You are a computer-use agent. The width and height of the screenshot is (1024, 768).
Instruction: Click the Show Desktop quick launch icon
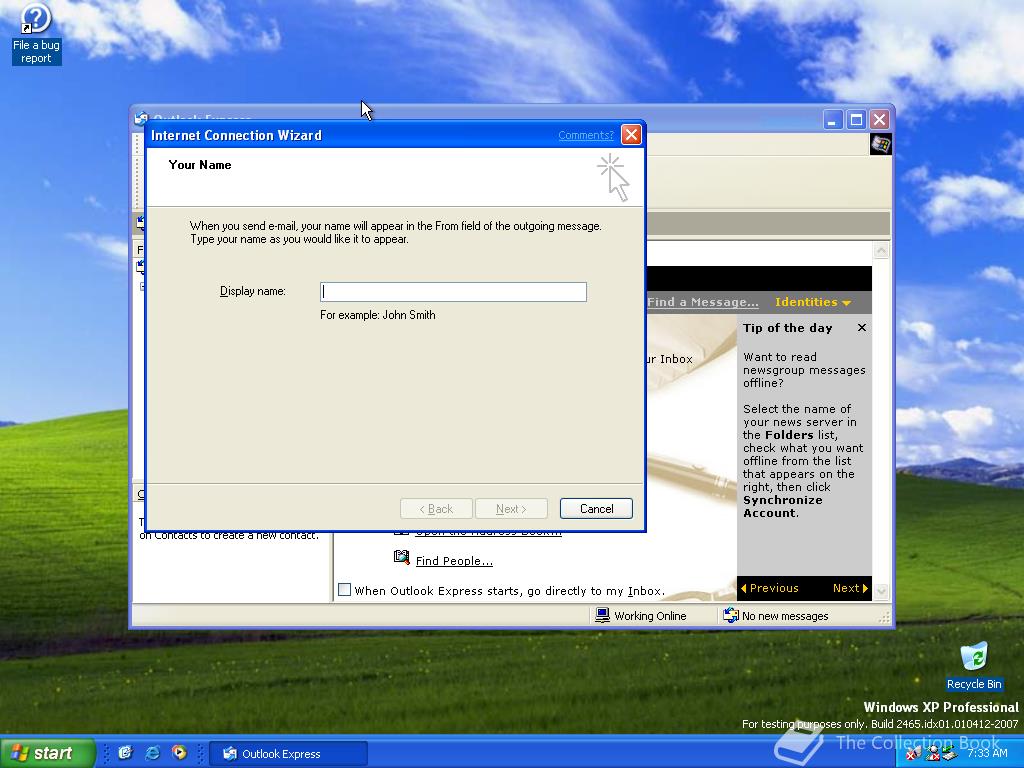point(125,753)
